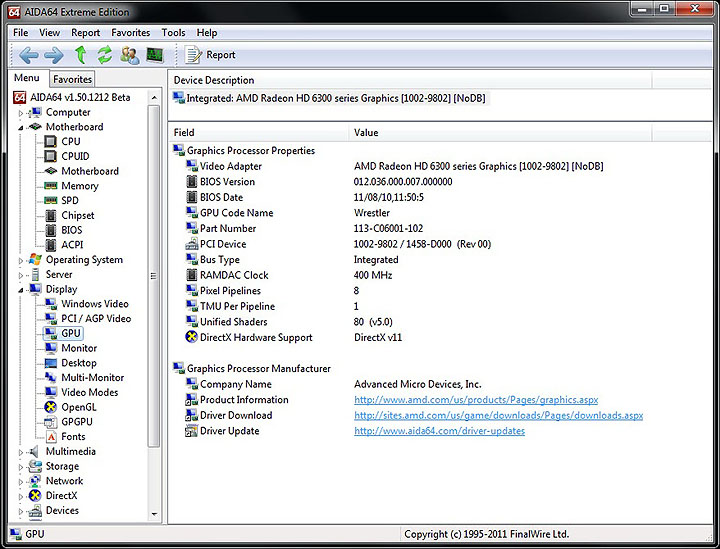Open the Tools menu
Image resolution: width=720 pixels, height=549 pixels.
[x=173, y=33]
